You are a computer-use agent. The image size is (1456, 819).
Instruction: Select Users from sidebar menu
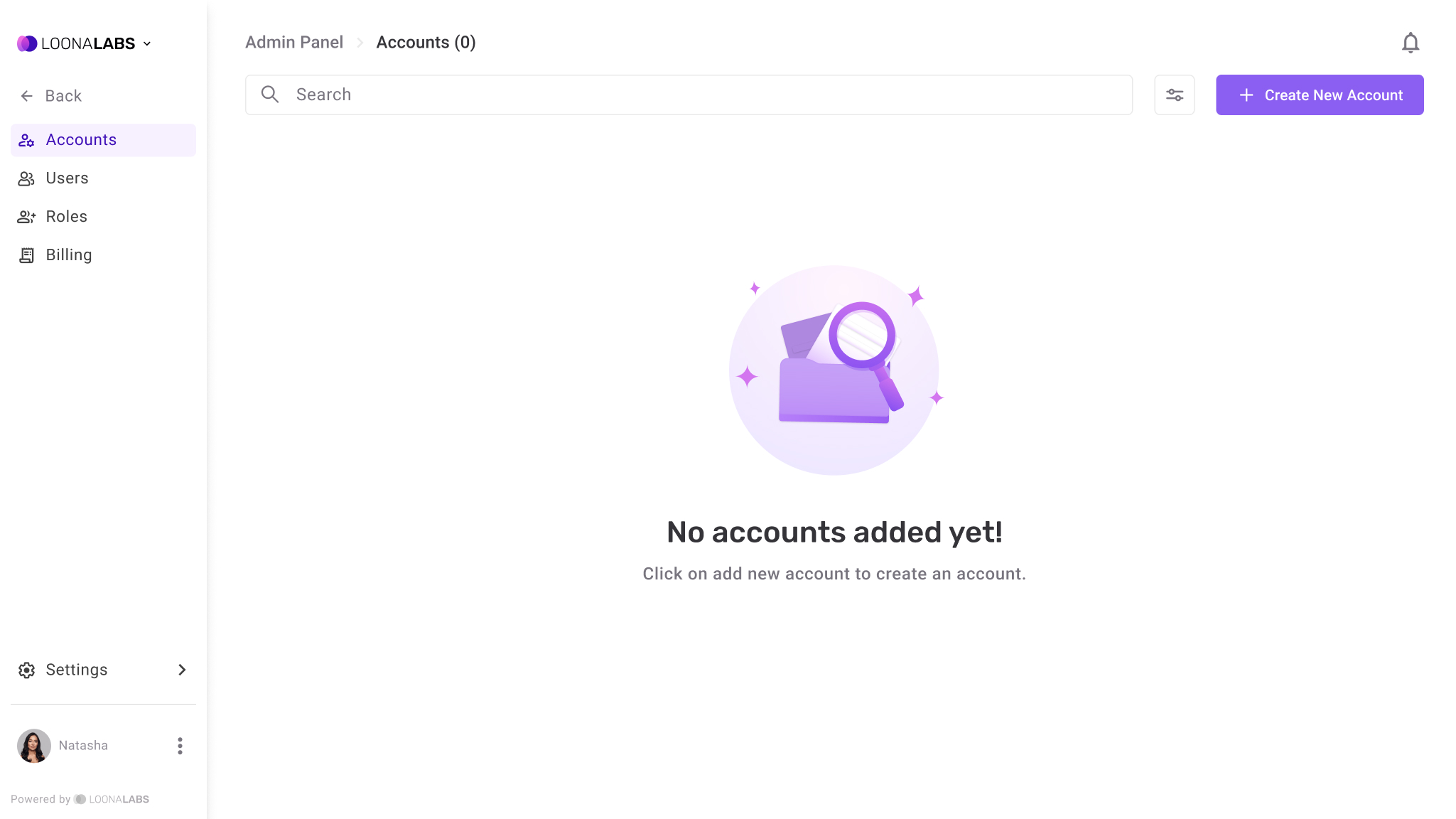point(67,178)
